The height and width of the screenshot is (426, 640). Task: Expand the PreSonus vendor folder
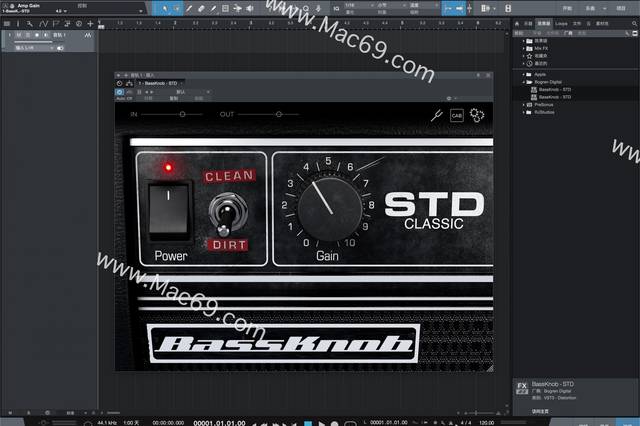[x=524, y=105]
